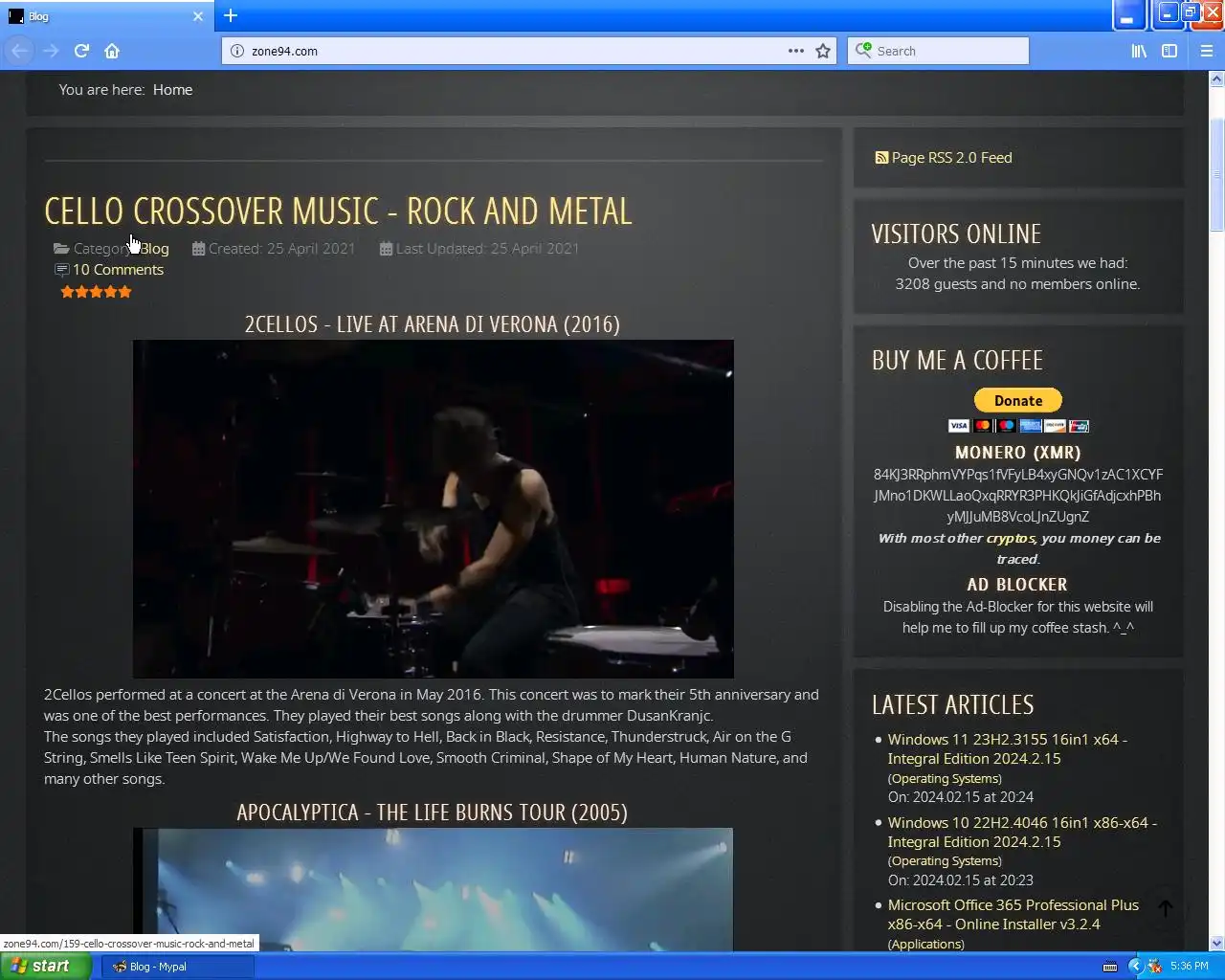
Task: Click the tray shield notification icon
Action: click(1155, 967)
